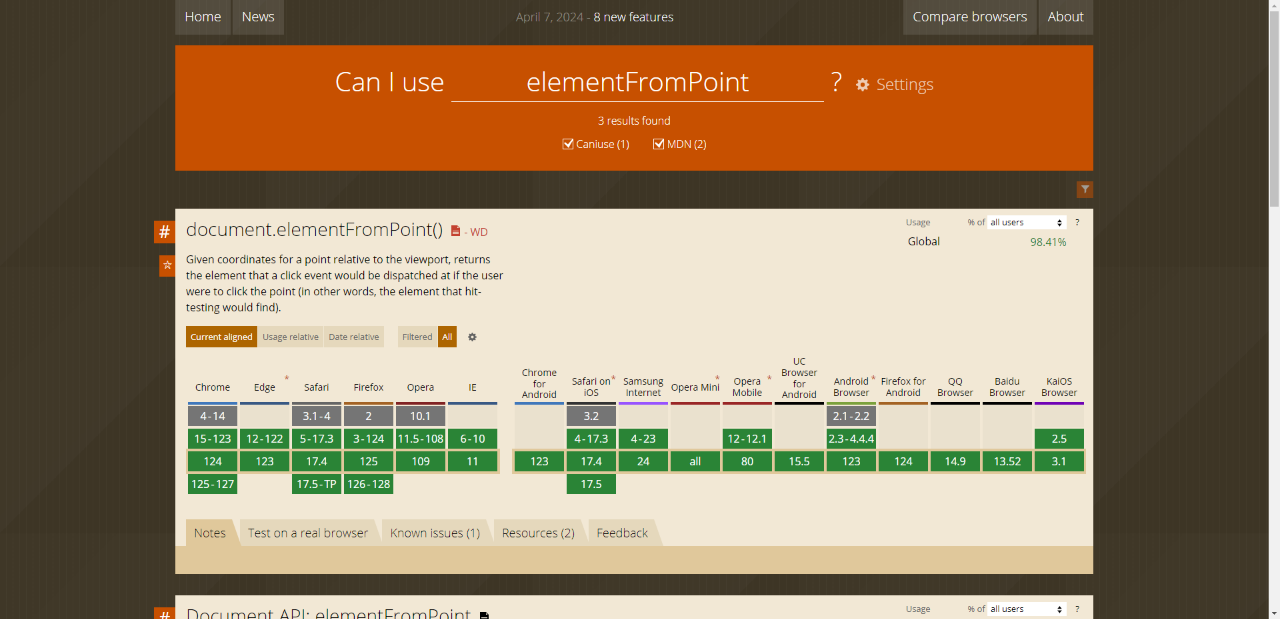
Task: Click the UC Browser for Android header
Action: pyautogui.click(x=799, y=378)
